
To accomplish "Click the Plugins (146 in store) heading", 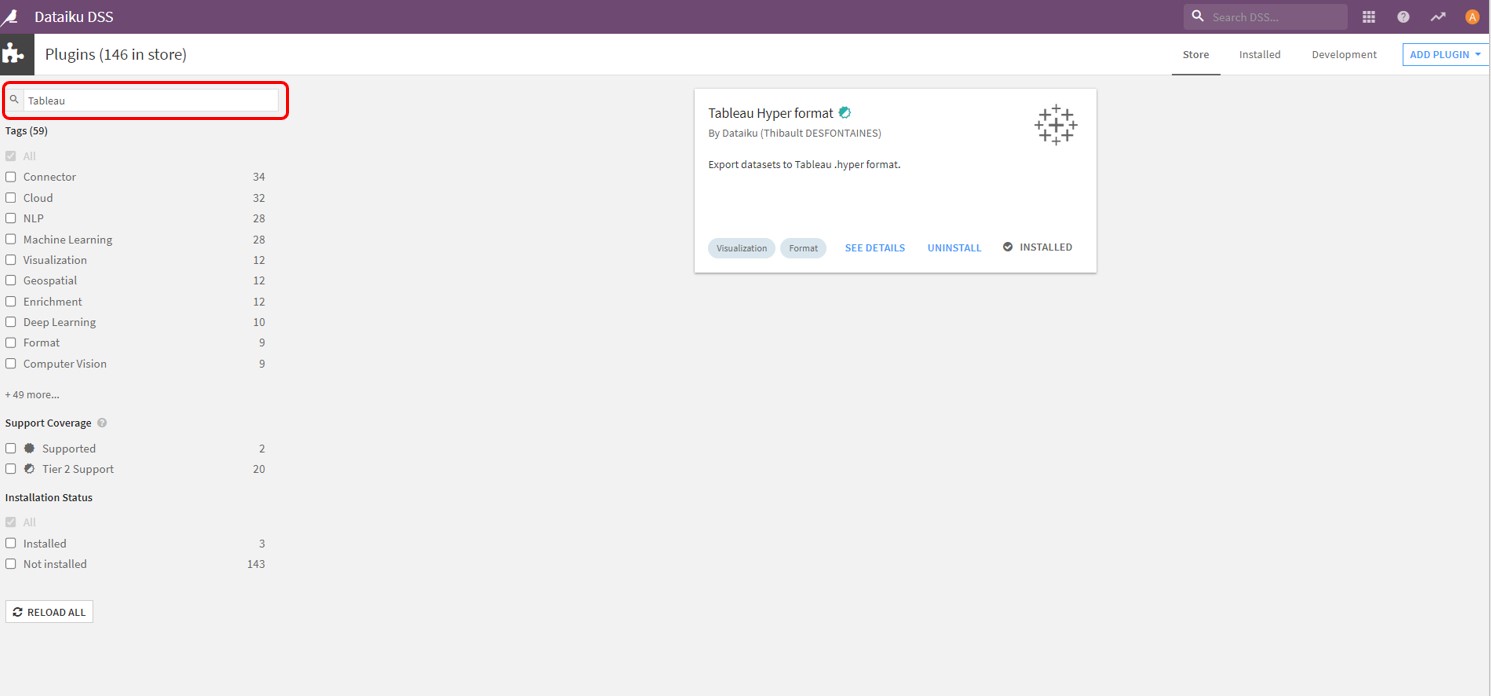I will tap(116, 54).
